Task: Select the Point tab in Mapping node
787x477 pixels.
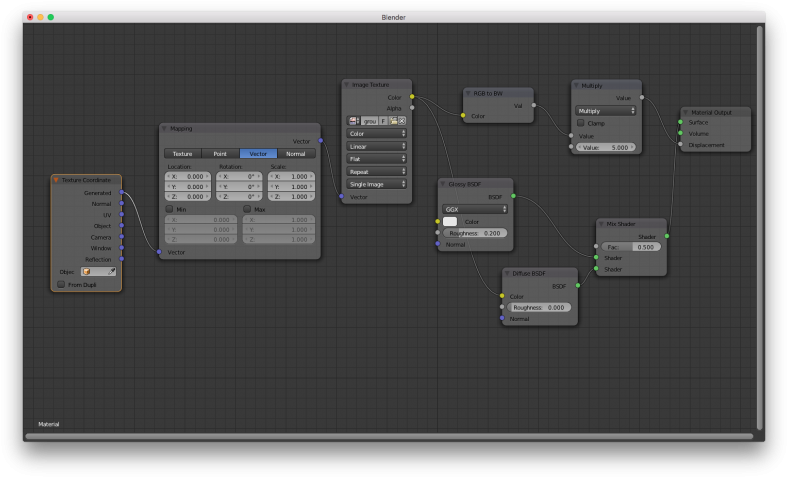Action: coord(220,154)
